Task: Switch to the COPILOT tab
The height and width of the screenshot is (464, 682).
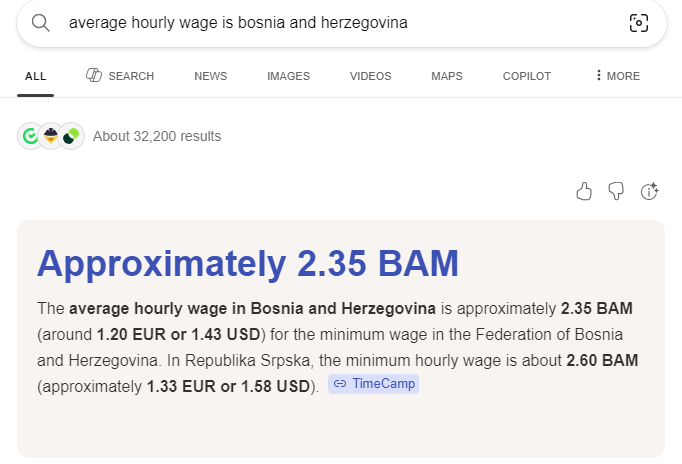Action: tap(527, 77)
